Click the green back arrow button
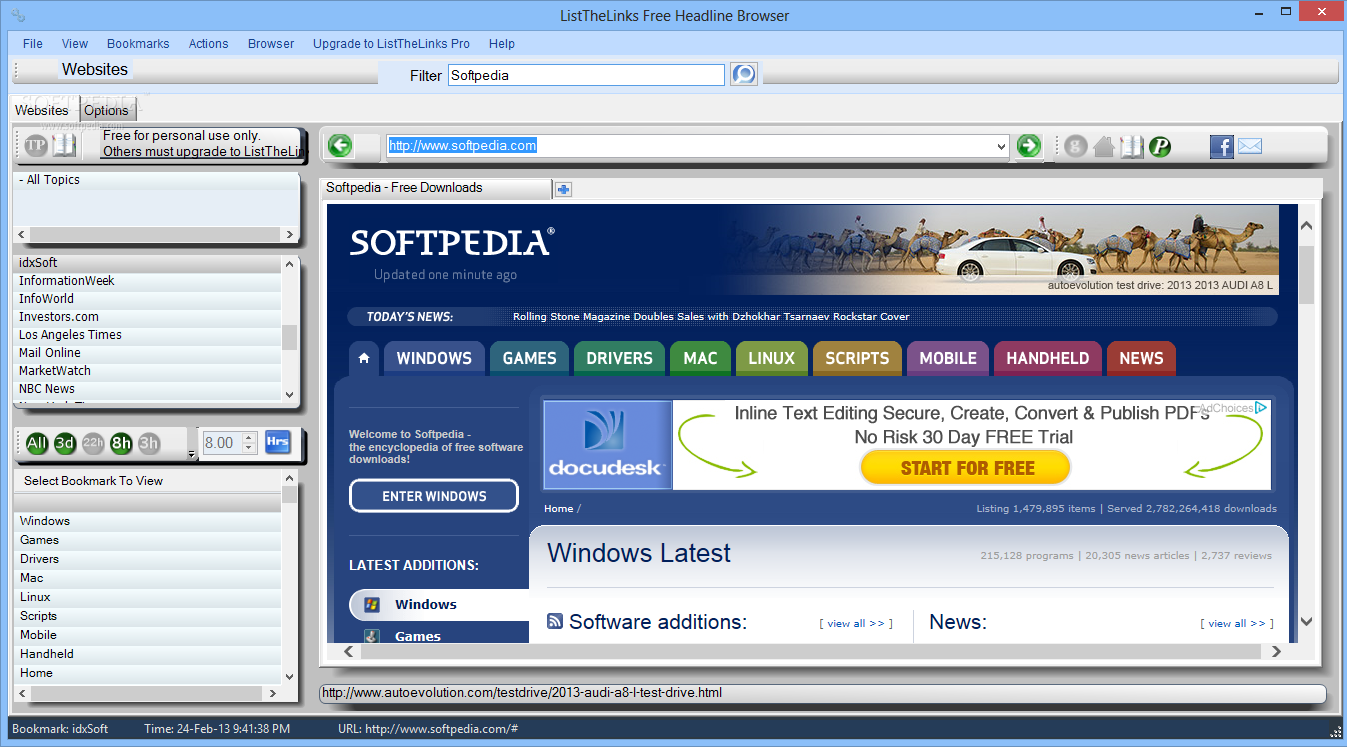The width and height of the screenshot is (1347, 747). point(340,146)
